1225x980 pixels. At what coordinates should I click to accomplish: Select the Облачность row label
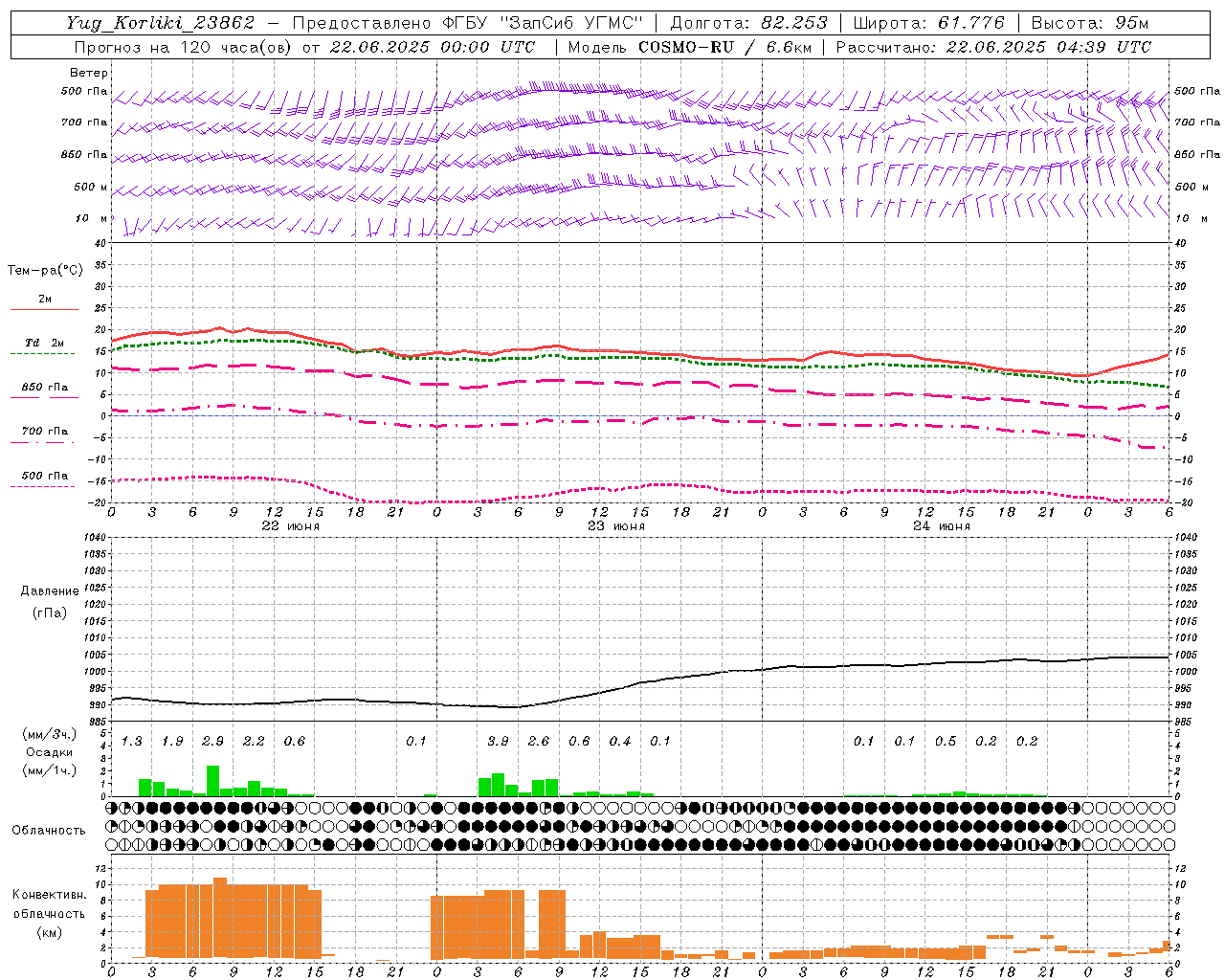(x=49, y=830)
